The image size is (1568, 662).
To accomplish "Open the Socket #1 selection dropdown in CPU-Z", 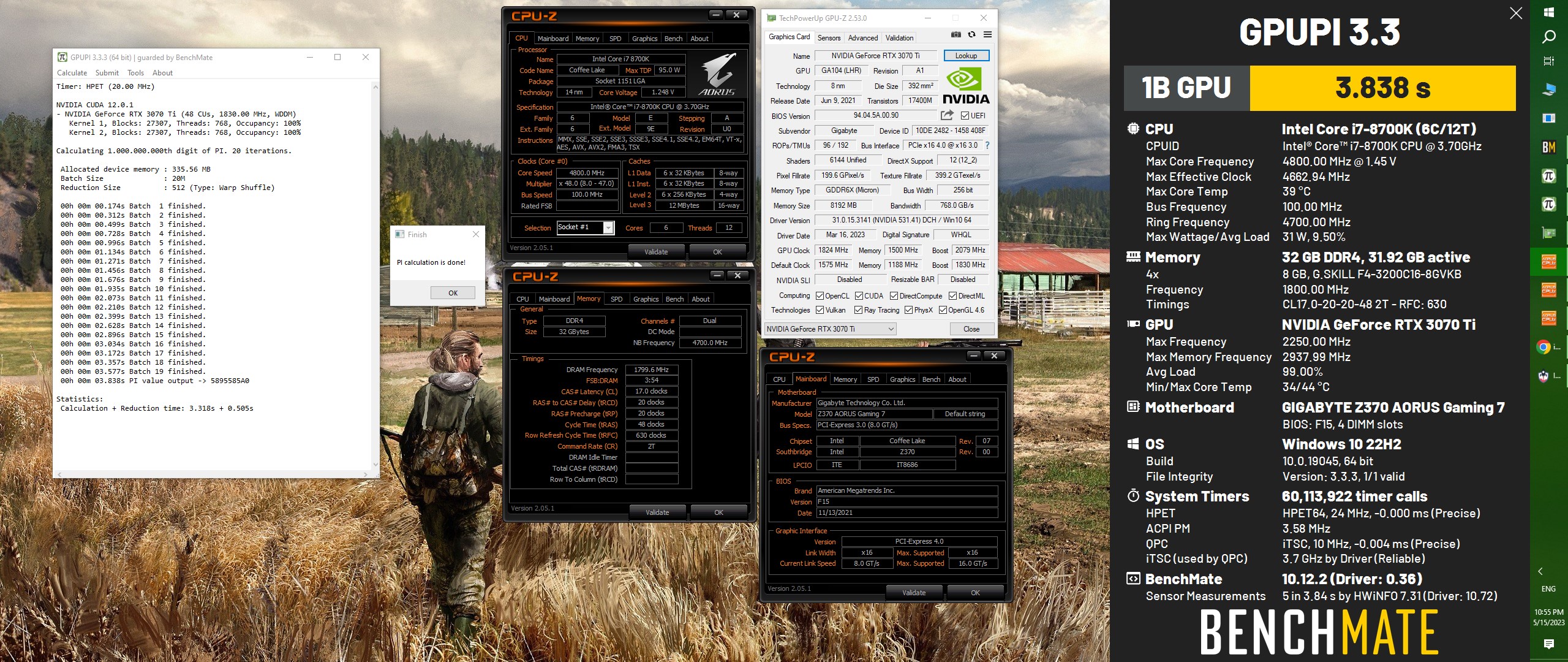I will pos(585,227).
